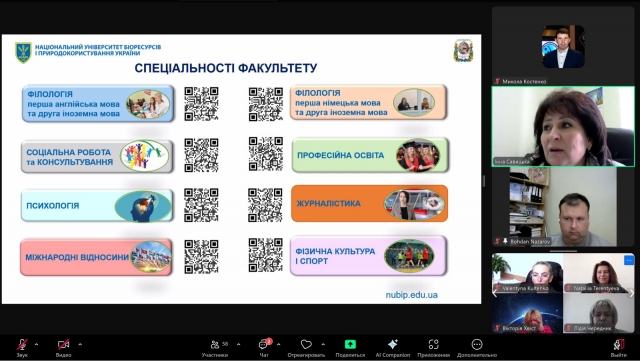
Task: Click the orange Журналістика card
Action: 369,203
